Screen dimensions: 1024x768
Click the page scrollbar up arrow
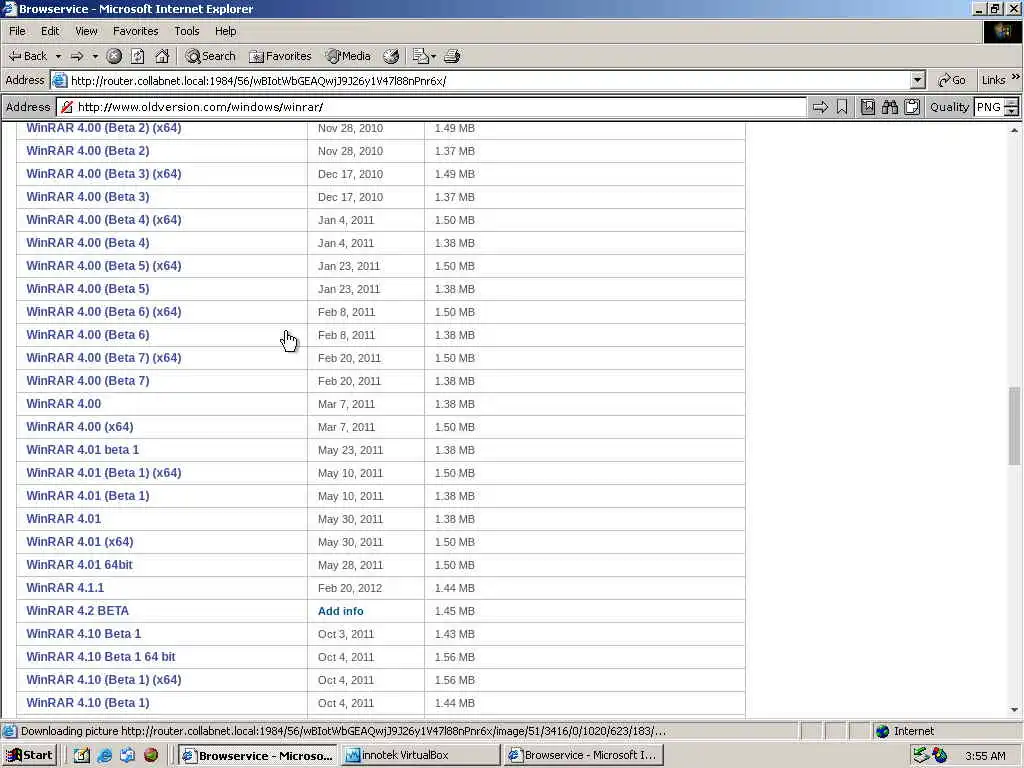(1014, 131)
